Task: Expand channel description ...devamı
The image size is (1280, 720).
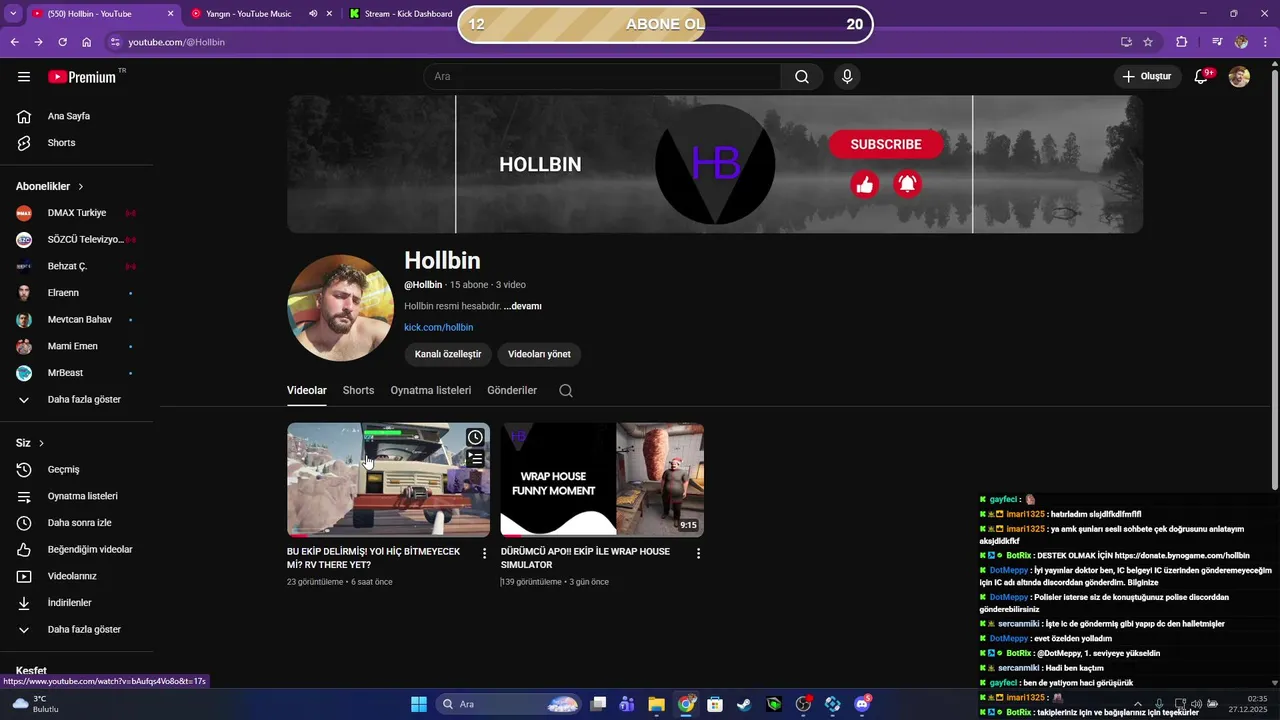Action: click(522, 306)
